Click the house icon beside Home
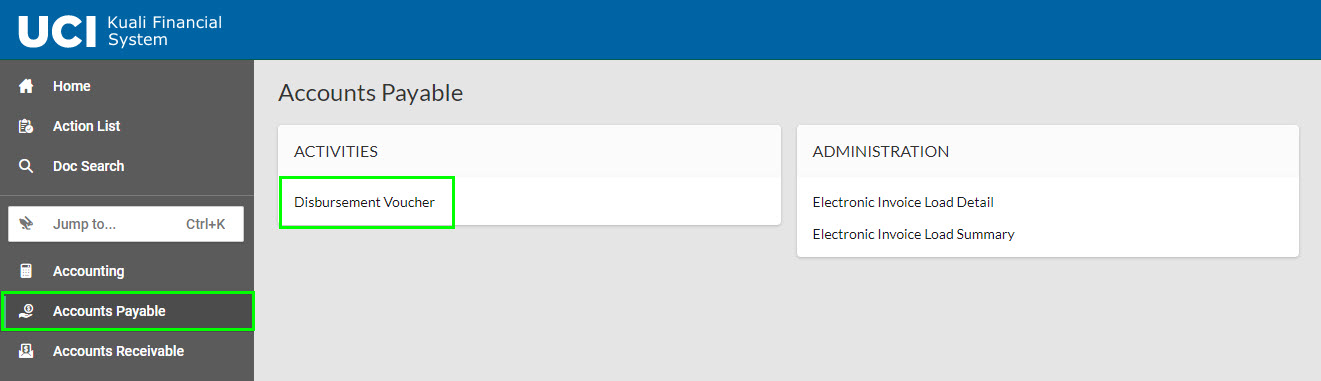The width and height of the screenshot is (1321, 381). (27, 86)
